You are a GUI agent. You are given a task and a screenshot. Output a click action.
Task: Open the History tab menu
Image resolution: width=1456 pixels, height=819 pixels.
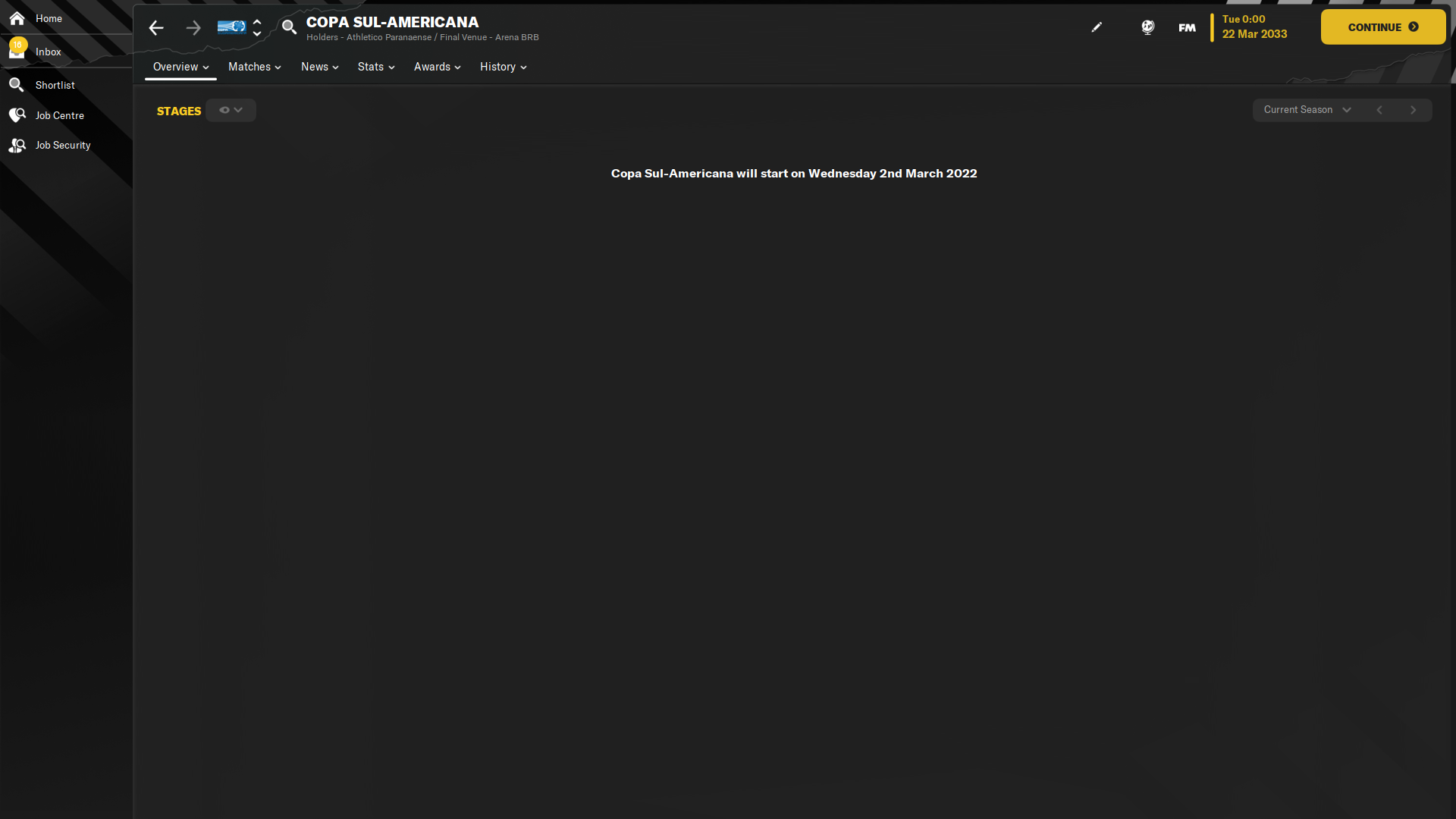click(504, 67)
